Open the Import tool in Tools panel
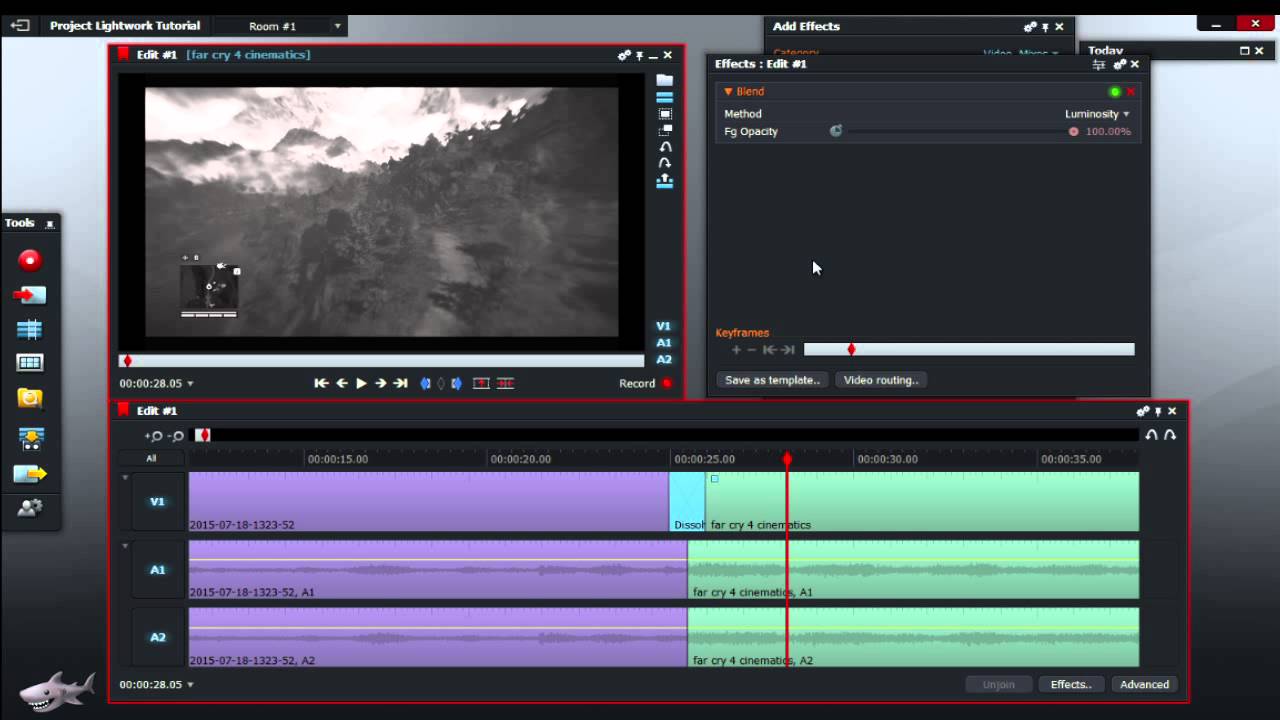The height and width of the screenshot is (720, 1280). [x=30, y=295]
